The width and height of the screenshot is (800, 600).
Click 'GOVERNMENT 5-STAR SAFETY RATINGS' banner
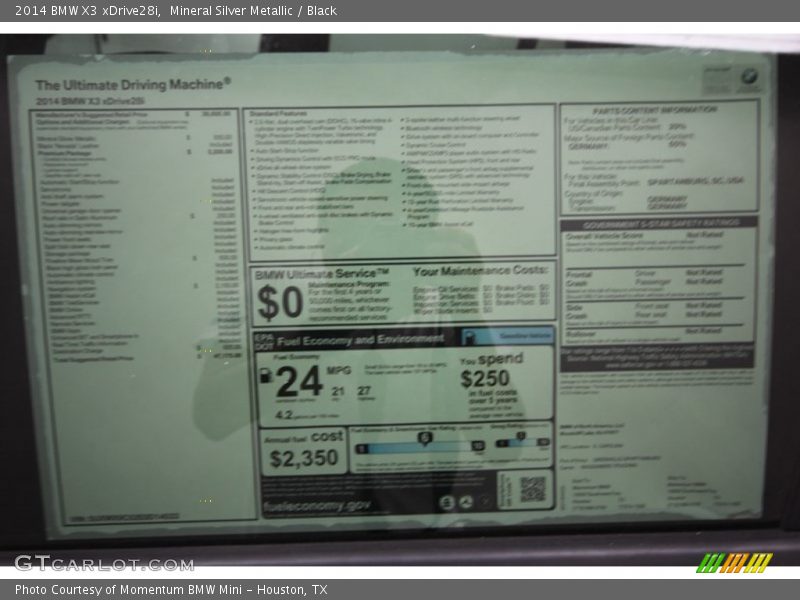661,223
